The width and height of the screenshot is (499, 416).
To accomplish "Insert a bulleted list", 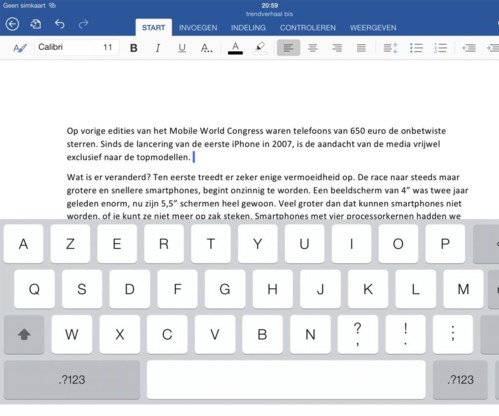I will tap(416, 48).
